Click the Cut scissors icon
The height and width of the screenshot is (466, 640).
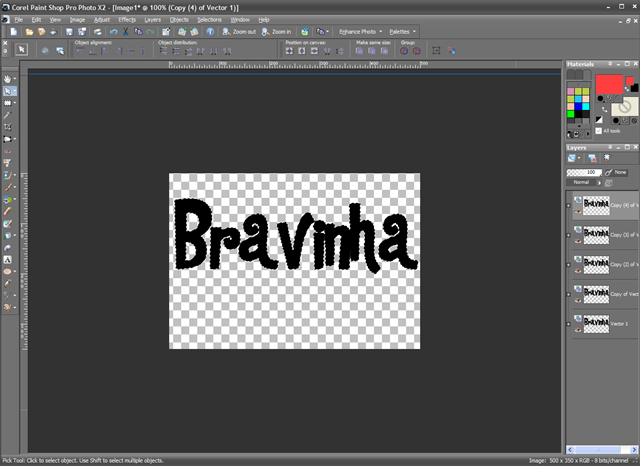pos(126,31)
